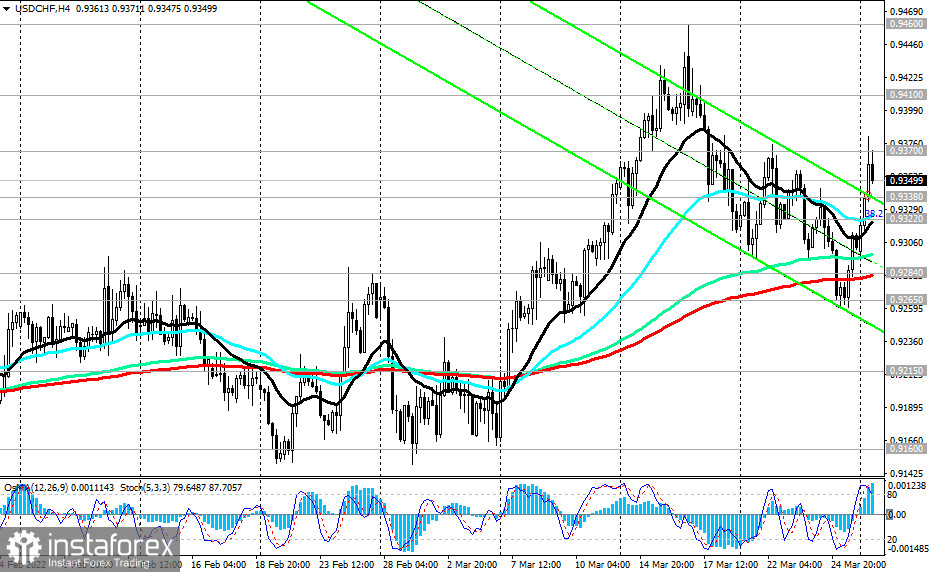The width and height of the screenshot is (929, 572).
Task: Click the 22 Mar 04:00 time label
Action: click(x=795, y=564)
